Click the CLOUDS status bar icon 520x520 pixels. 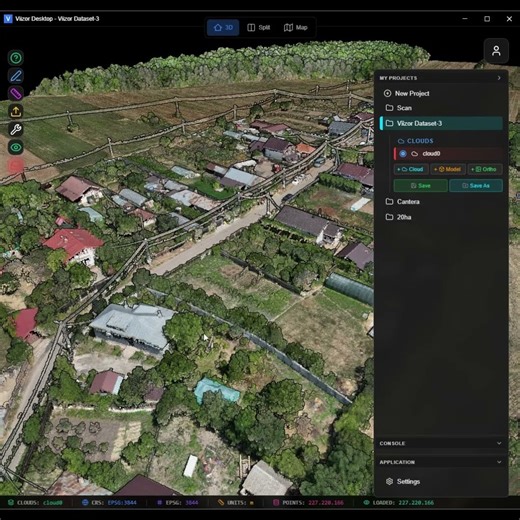(x=11, y=503)
